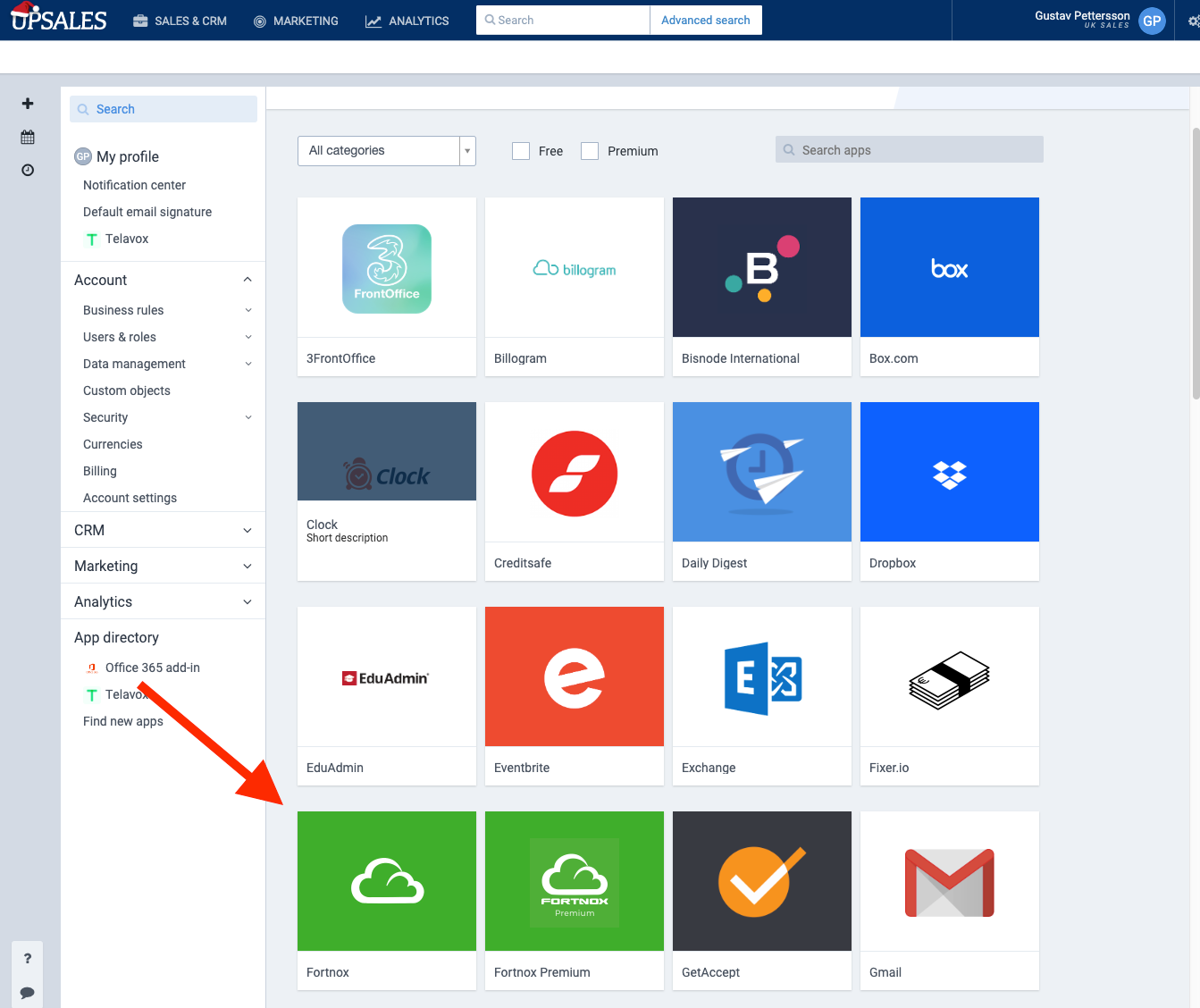Open the Fortnox Premium logo tile
This screenshot has width=1200, height=1008.
(575, 881)
